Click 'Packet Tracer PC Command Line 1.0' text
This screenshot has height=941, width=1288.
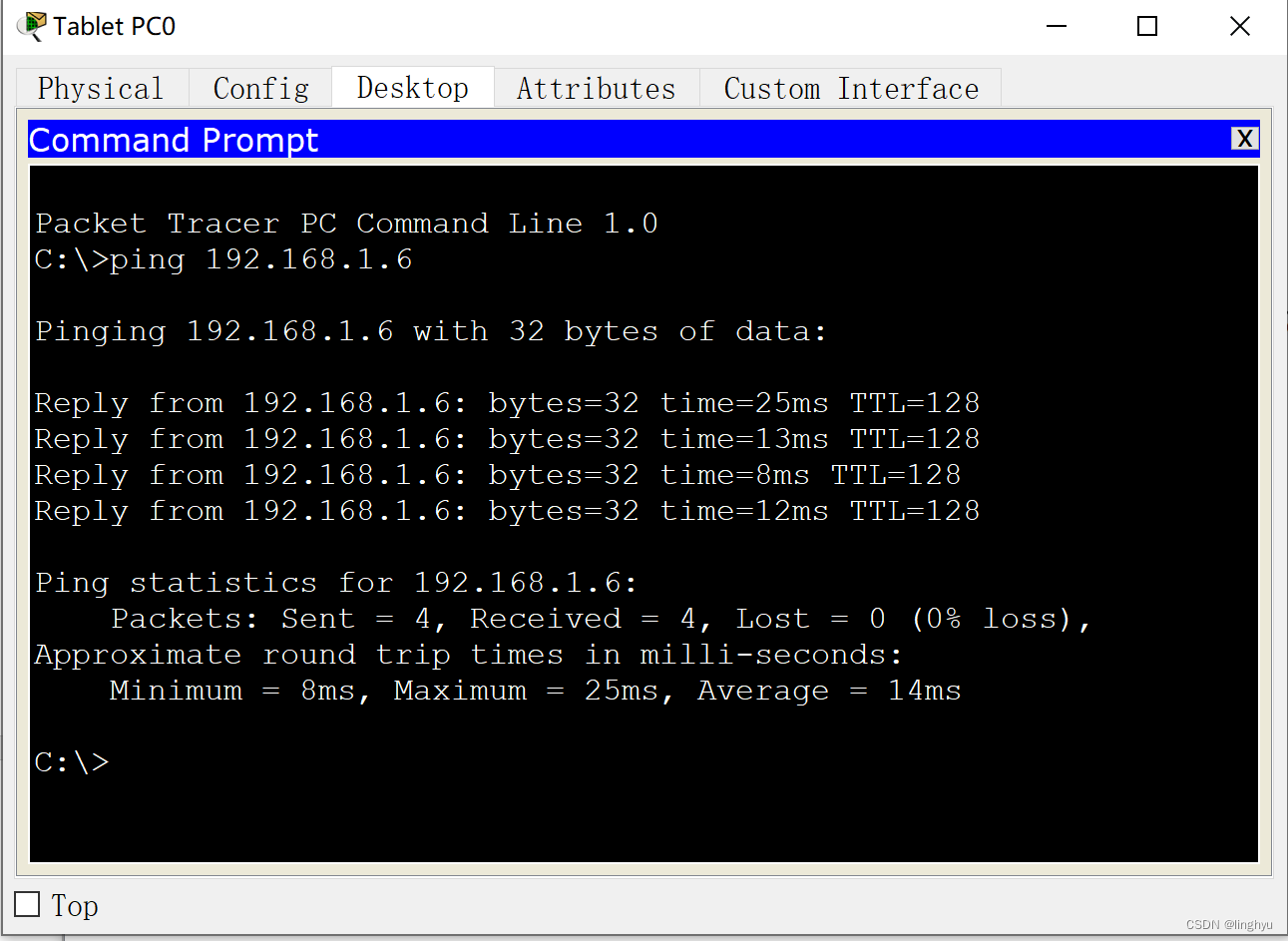click(346, 224)
